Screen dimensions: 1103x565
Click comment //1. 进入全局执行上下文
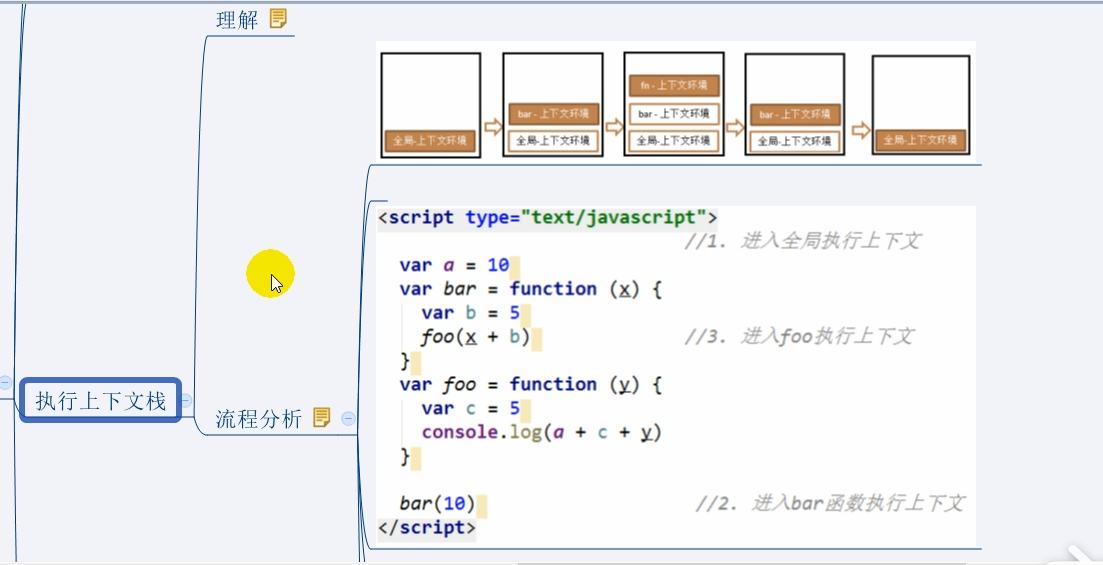click(802, 241)
